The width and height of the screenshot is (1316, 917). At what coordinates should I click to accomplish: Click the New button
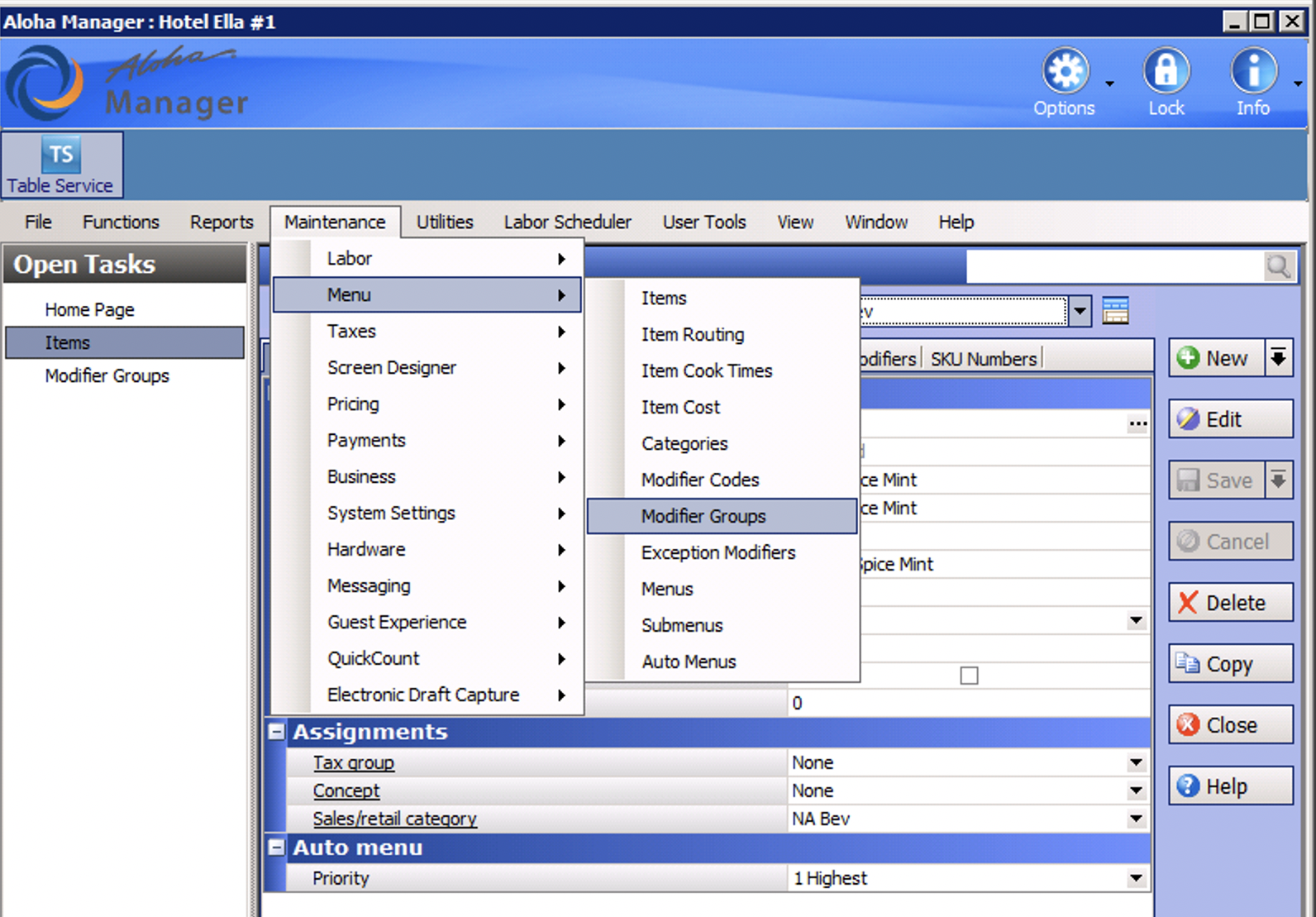(1216, 358)
